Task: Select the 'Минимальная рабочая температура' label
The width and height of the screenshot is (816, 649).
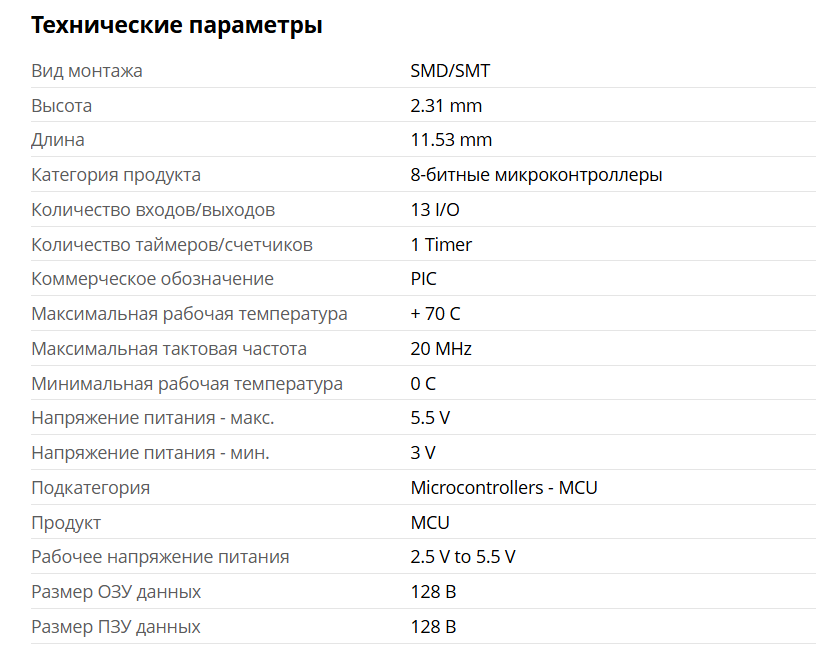Action: [187, 384]
